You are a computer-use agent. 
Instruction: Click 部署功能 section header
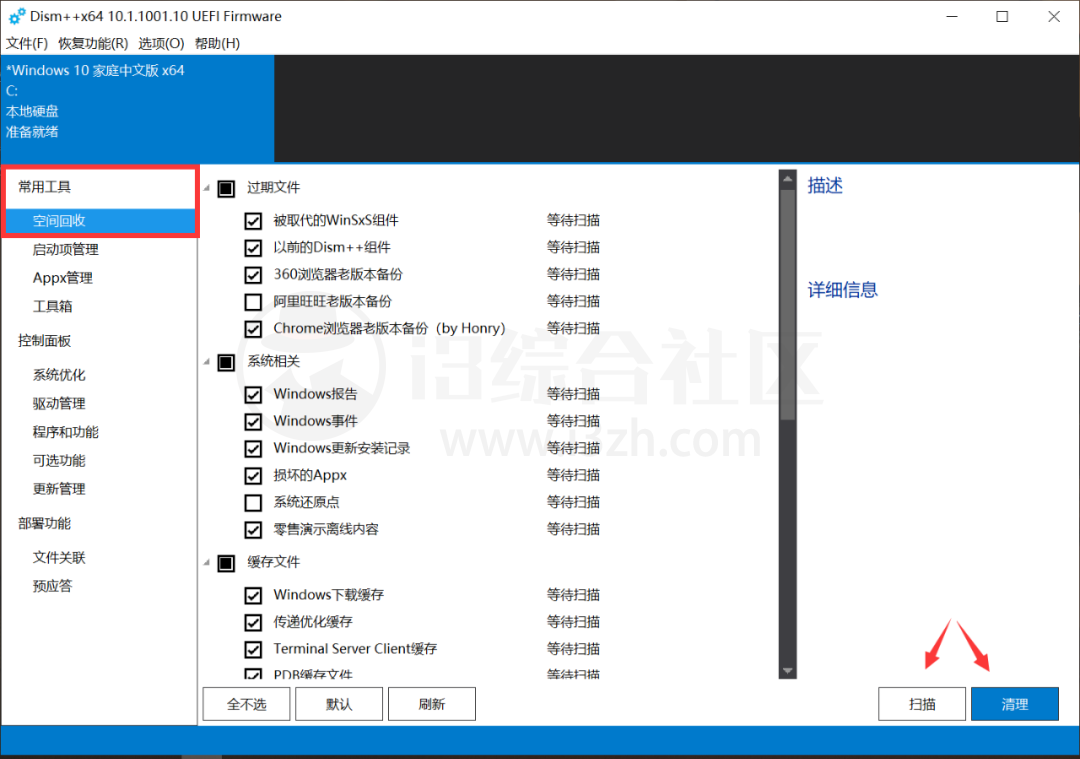pos(45,523)
